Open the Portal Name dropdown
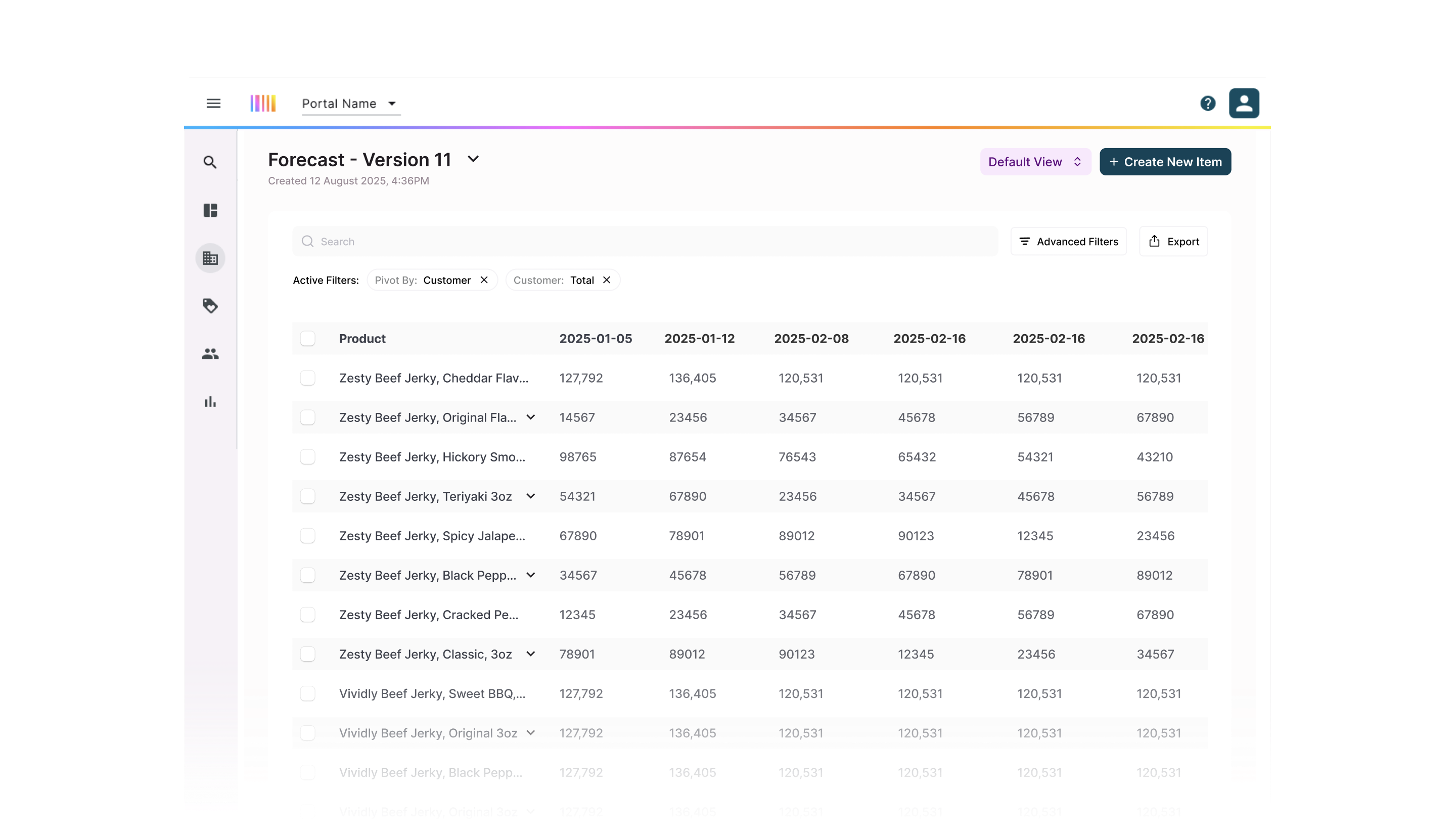The image size is (1456, 838). coord(351,104)
